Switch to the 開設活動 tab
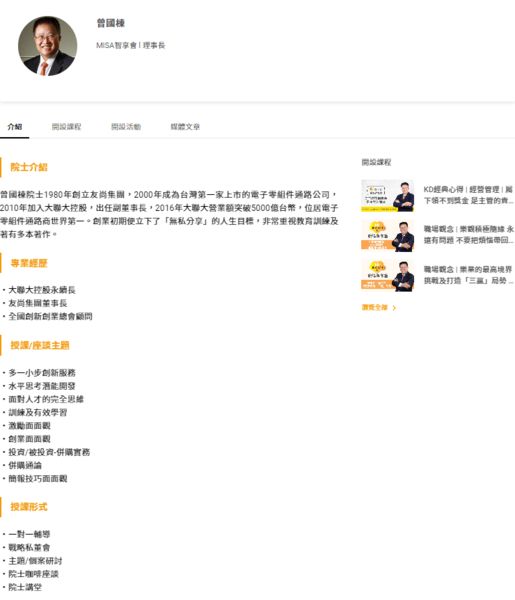 point(126,127)
